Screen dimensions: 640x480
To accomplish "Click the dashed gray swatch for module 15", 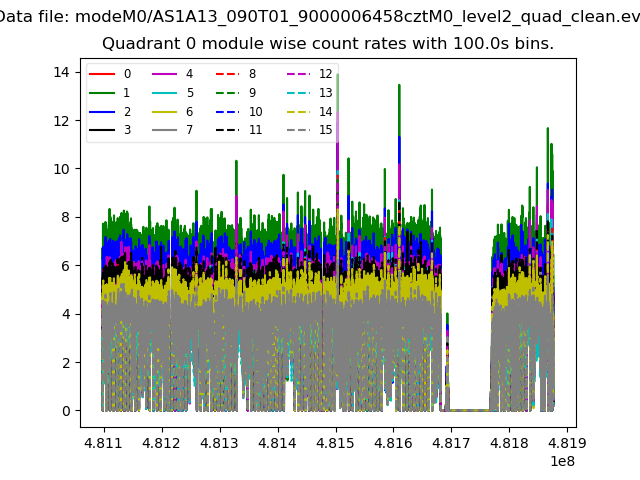I will 299,130.
